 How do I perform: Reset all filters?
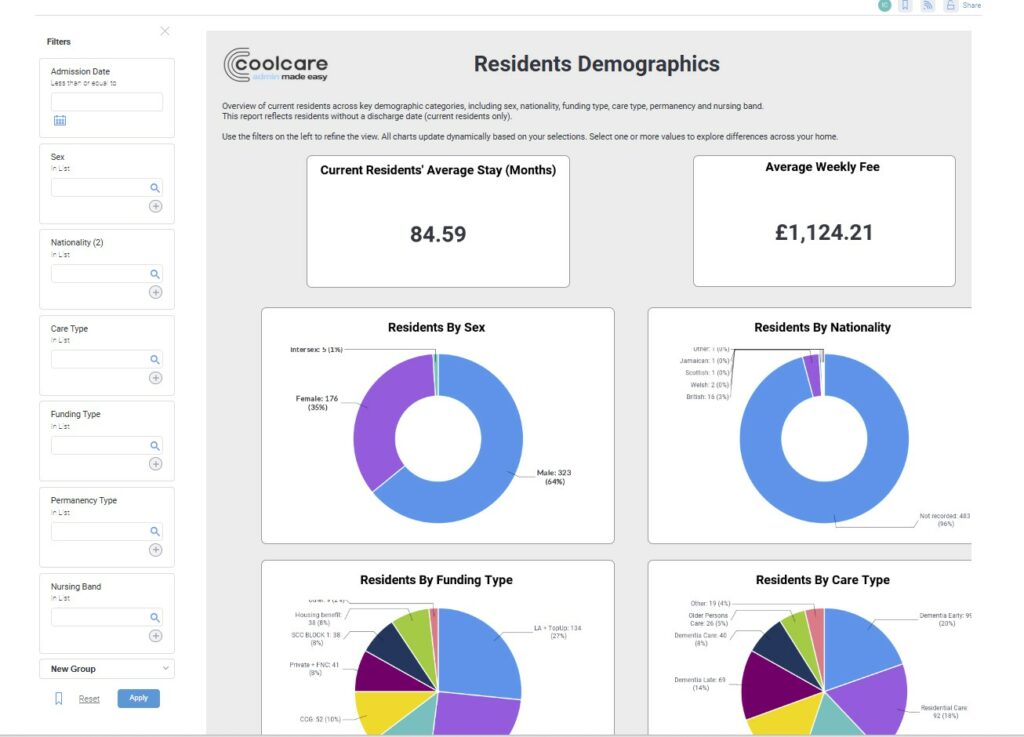click(89, 698)
